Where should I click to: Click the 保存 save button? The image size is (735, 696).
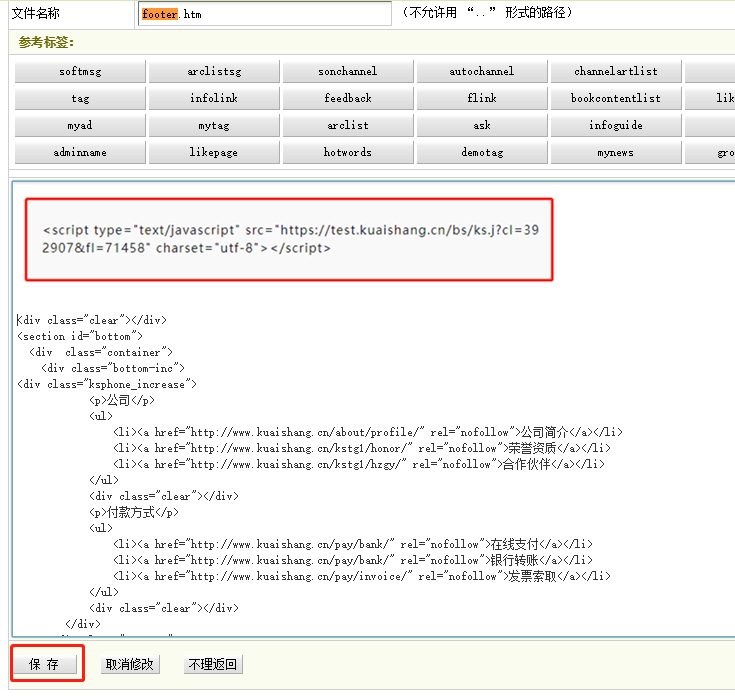45,664
